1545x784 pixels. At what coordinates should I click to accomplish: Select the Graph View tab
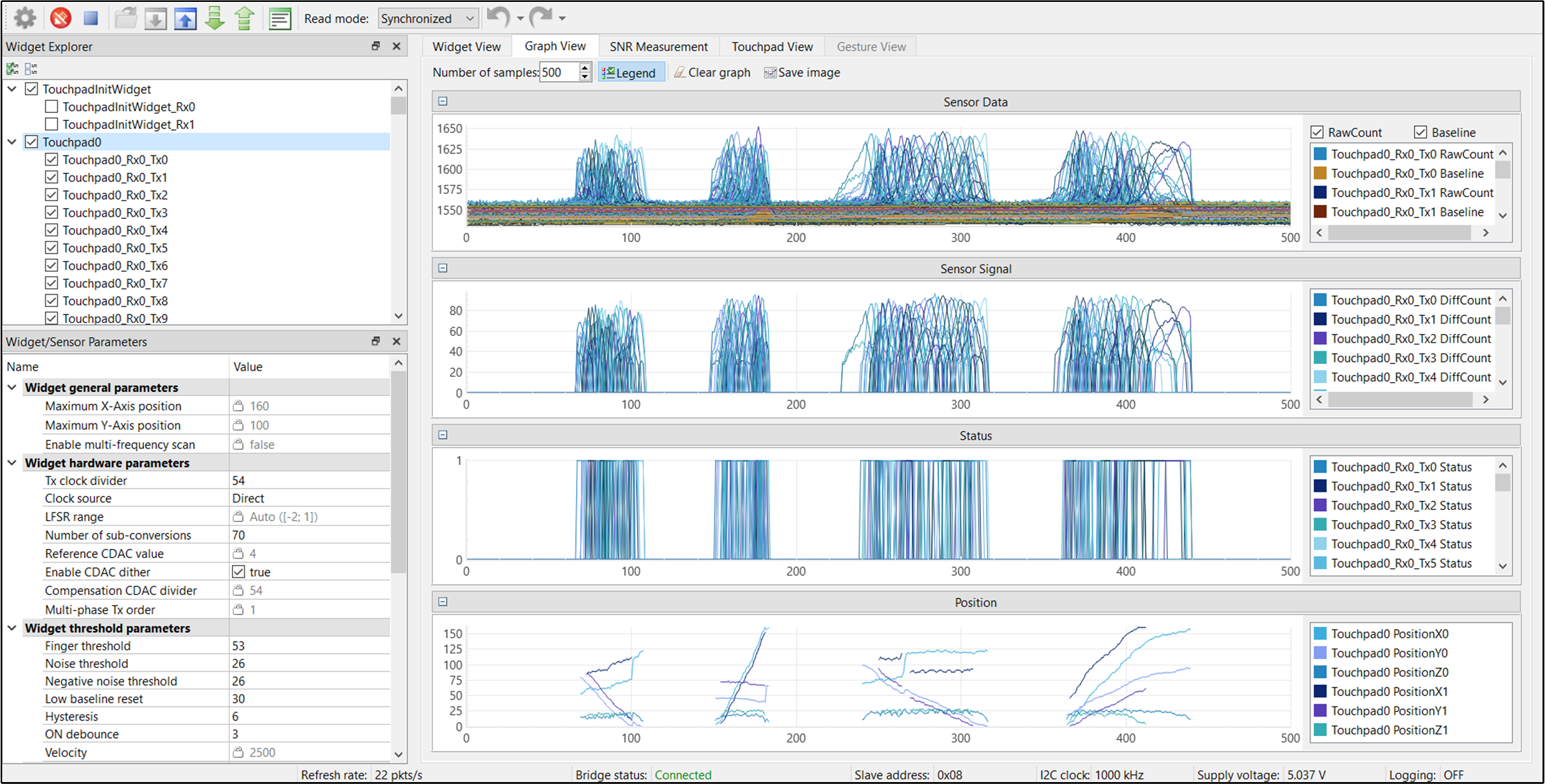pos(555,46)
